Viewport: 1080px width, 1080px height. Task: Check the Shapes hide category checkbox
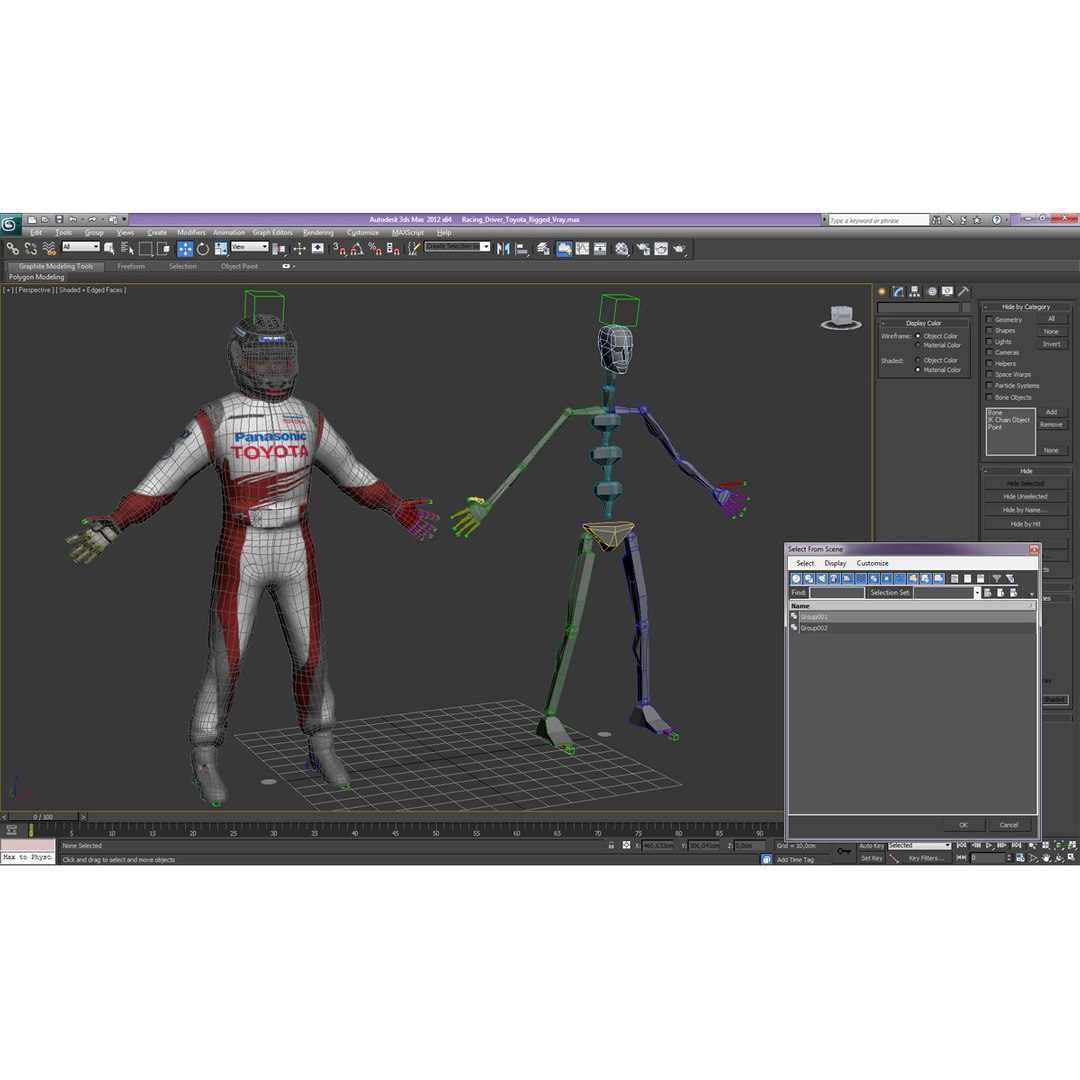[989, 331]
